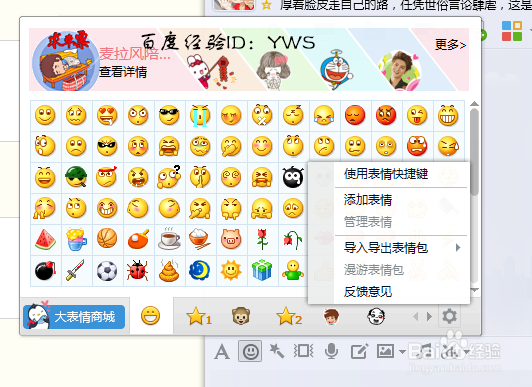Select the blue moon emoji

[x=200, y=270]
